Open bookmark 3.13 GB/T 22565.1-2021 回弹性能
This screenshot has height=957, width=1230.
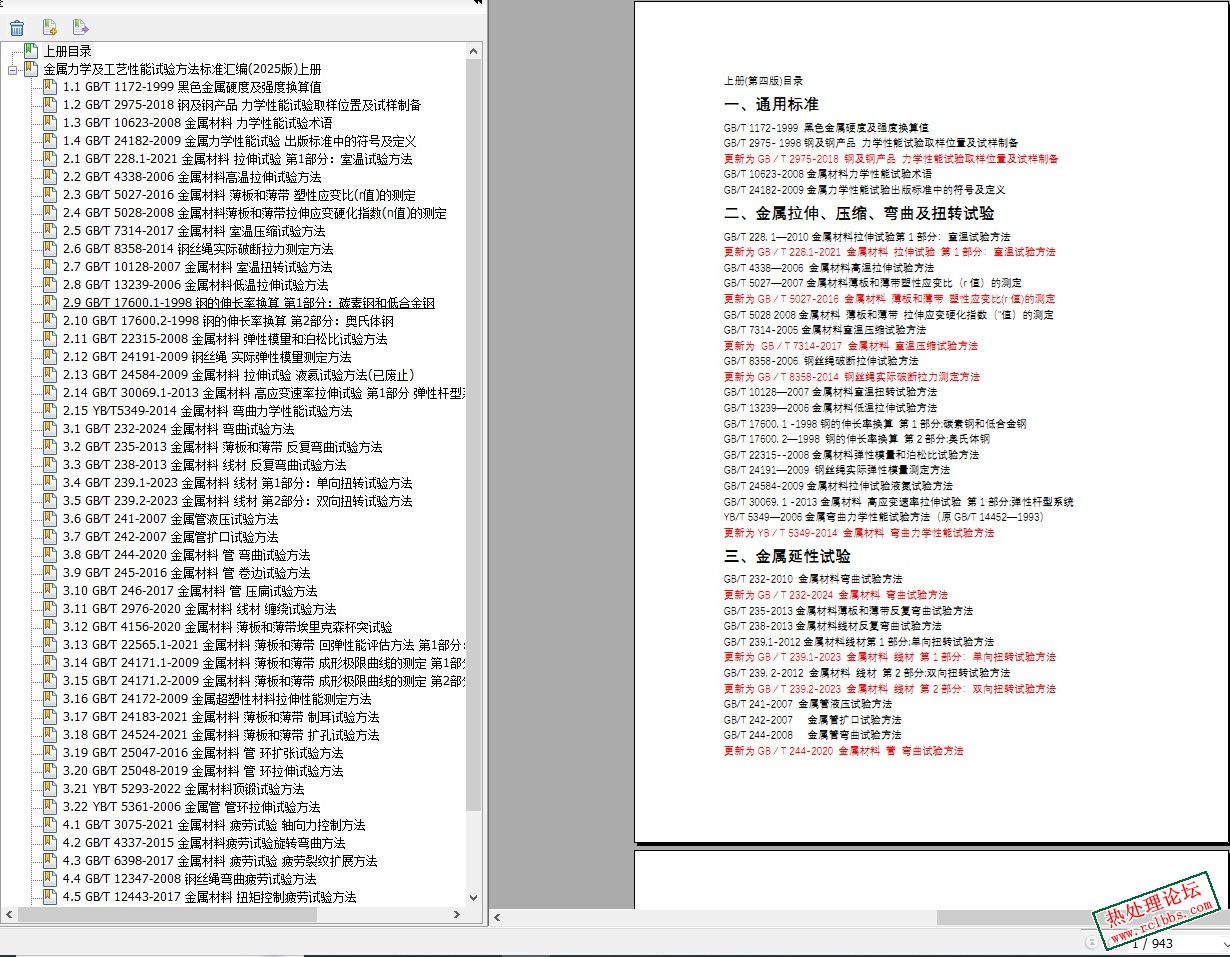263,645
